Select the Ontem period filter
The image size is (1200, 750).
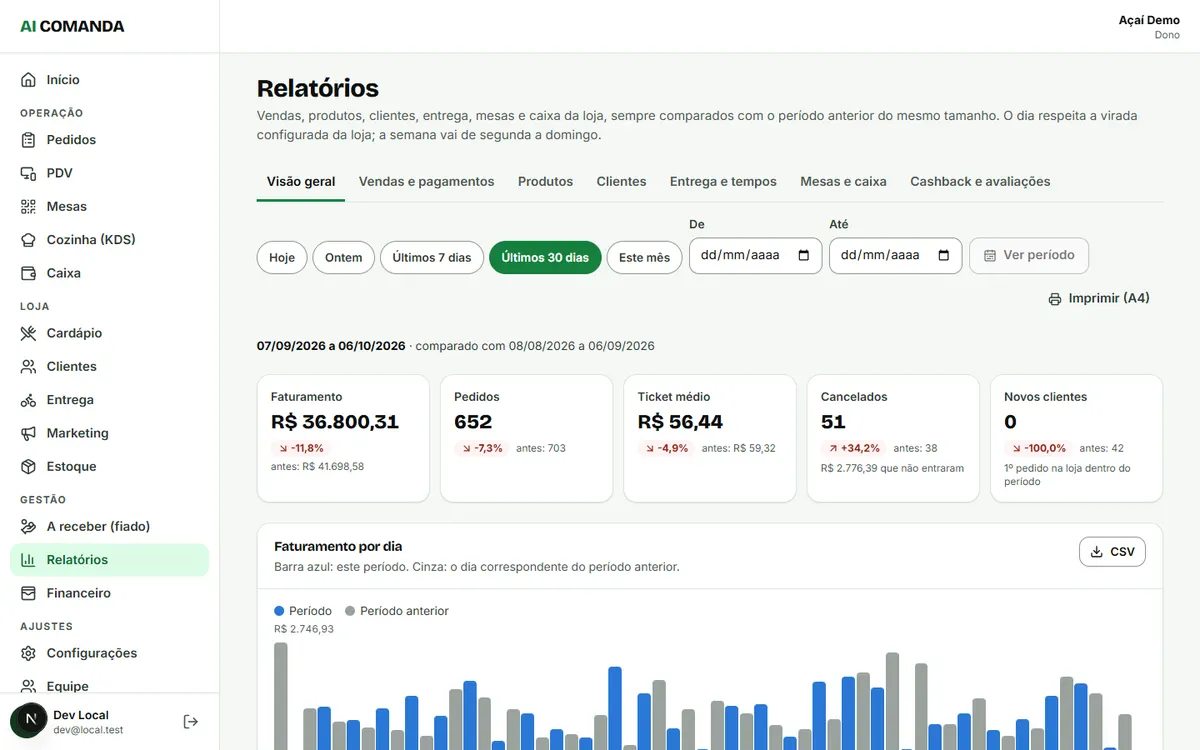click(344, 257)
